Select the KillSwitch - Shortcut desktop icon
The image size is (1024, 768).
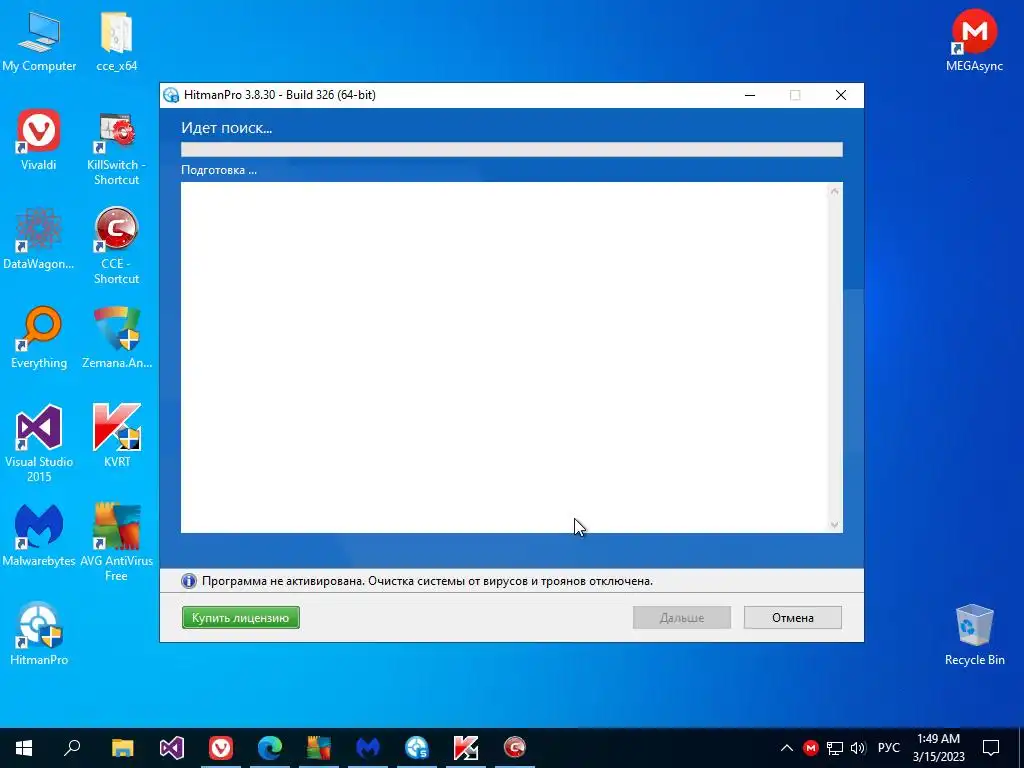pos(116,148)
